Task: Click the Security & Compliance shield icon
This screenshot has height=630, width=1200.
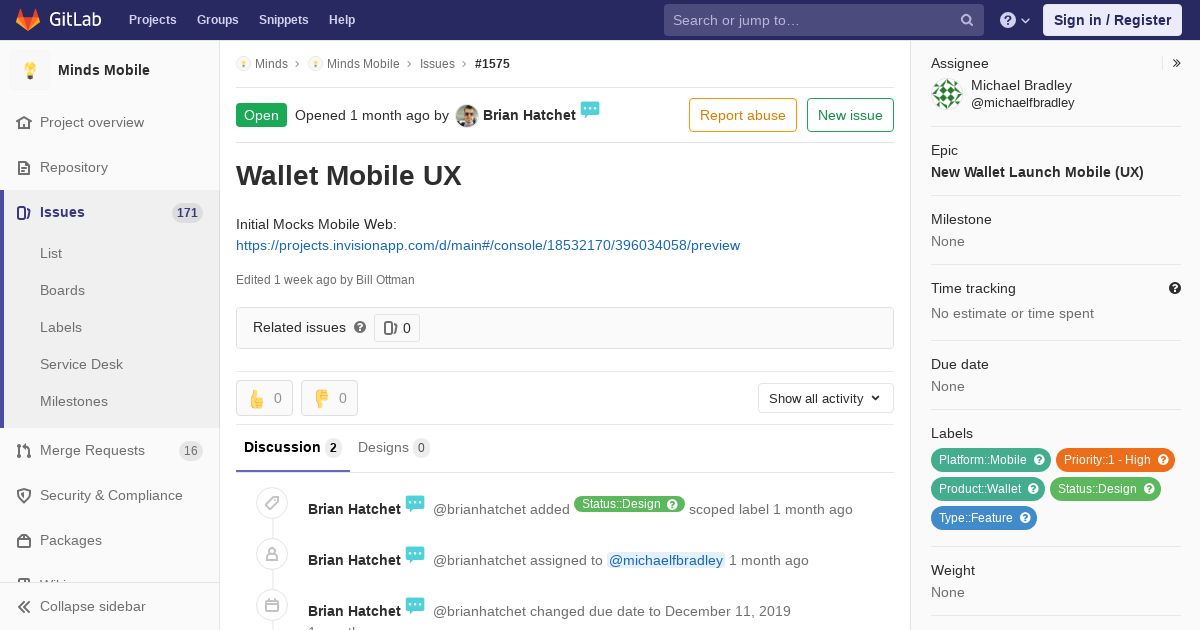Action: tap(24, 495)
